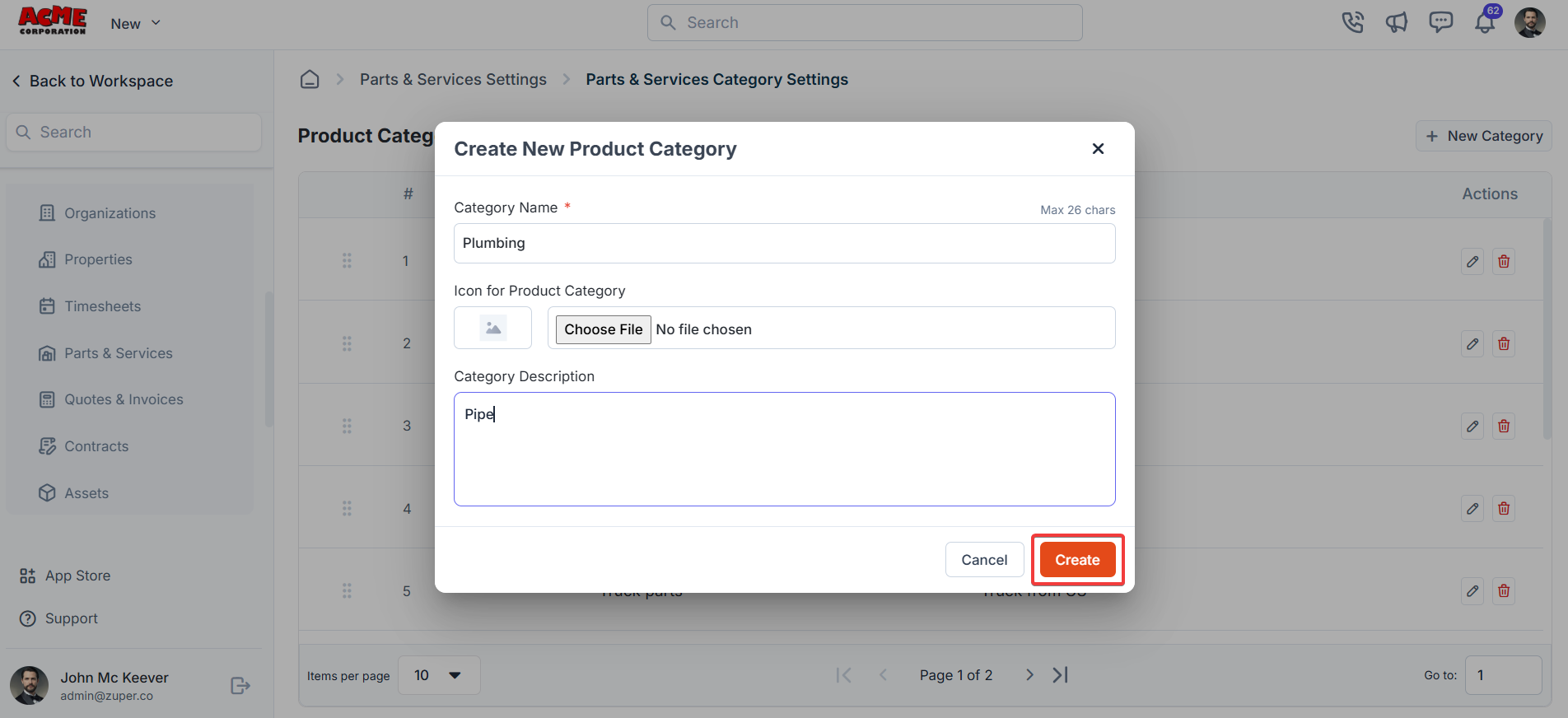
Task: Delete the category in row 2
Action: click(1504, 344)
